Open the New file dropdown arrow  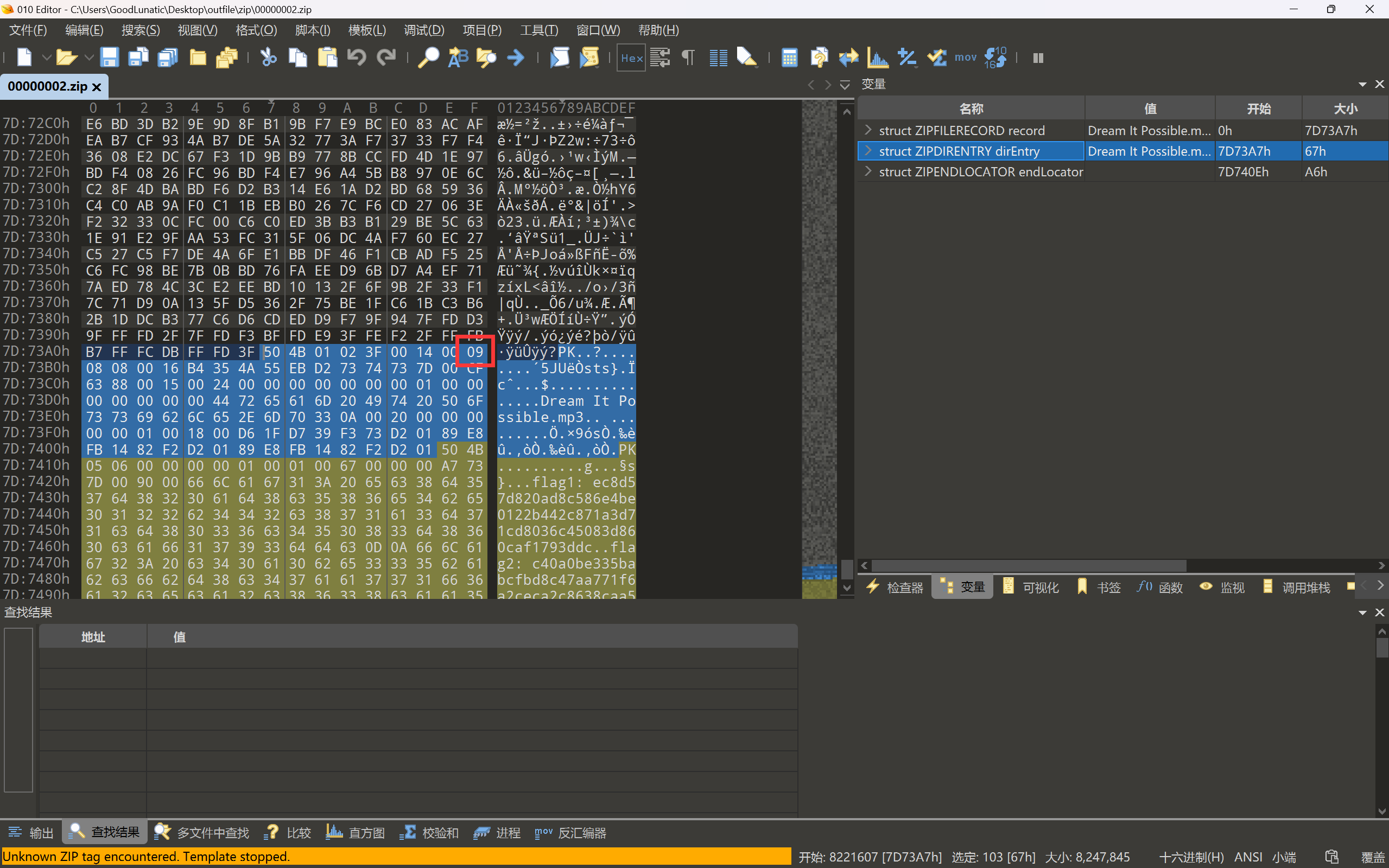47,58
